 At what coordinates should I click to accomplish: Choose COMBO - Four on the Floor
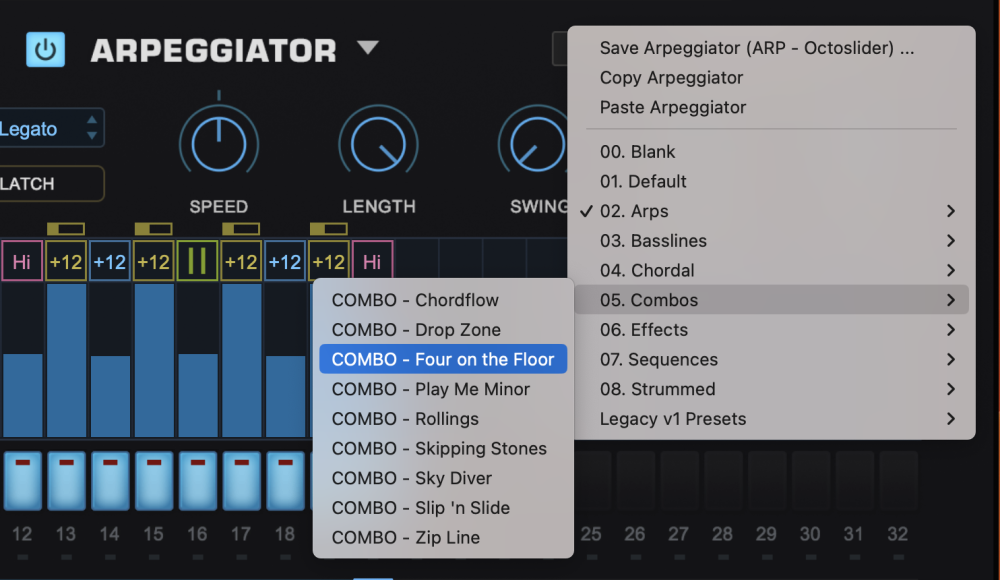[443, 359]
